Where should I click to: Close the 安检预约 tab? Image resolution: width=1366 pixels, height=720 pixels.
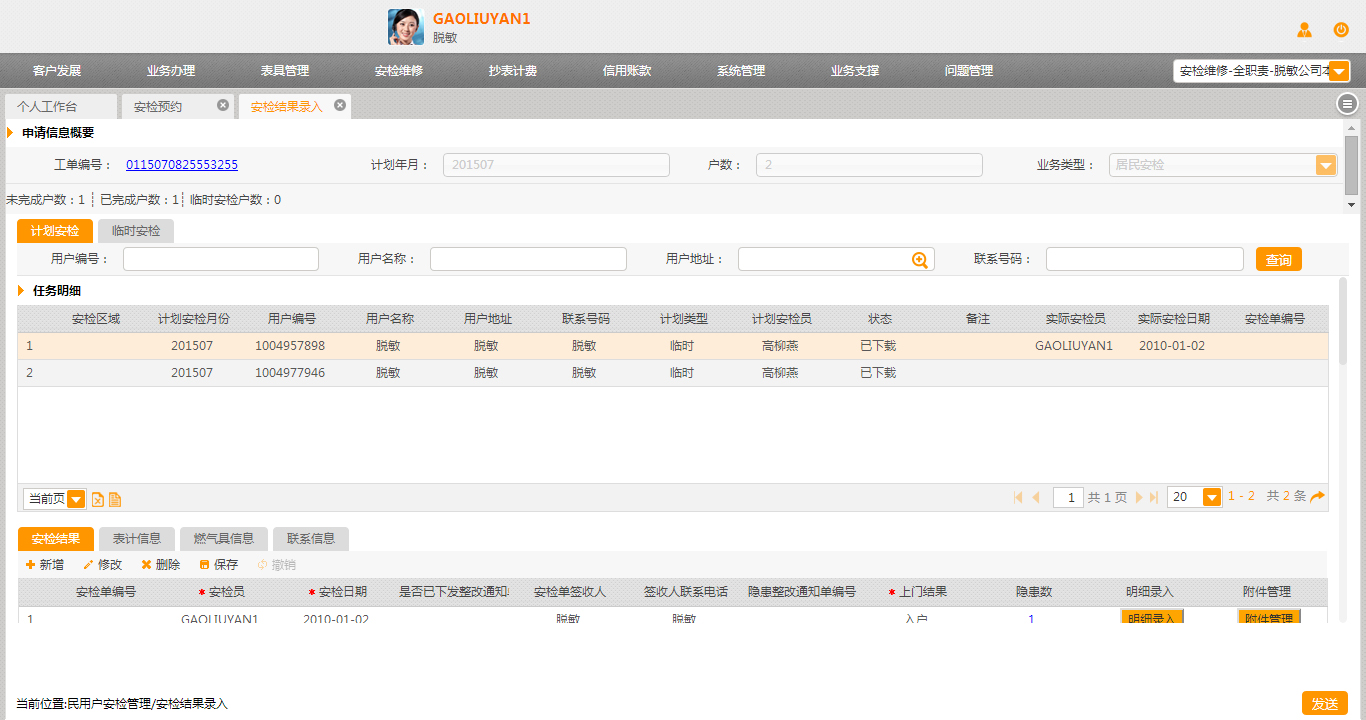tap(223, 105)
